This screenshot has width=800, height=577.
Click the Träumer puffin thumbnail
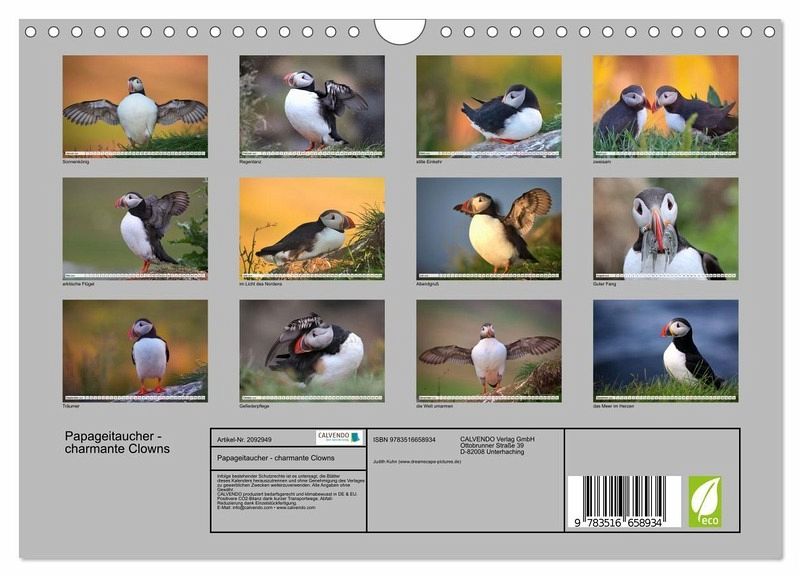135,350
